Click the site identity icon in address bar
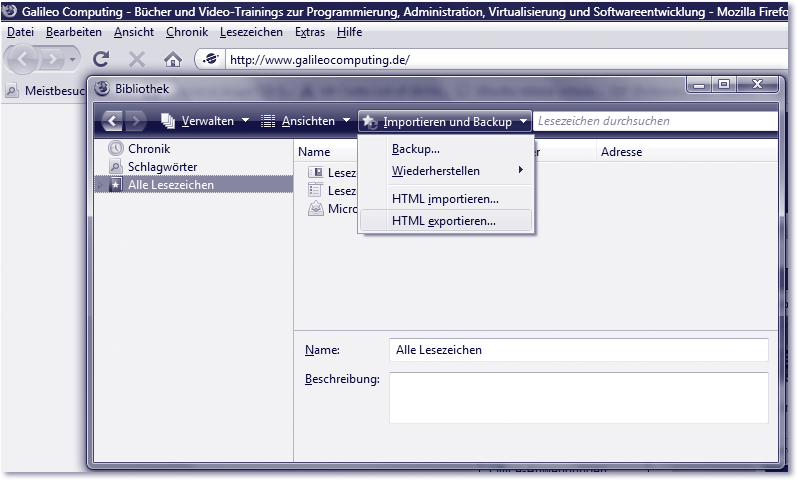This screenshot has height=480, width=797. 210,59
